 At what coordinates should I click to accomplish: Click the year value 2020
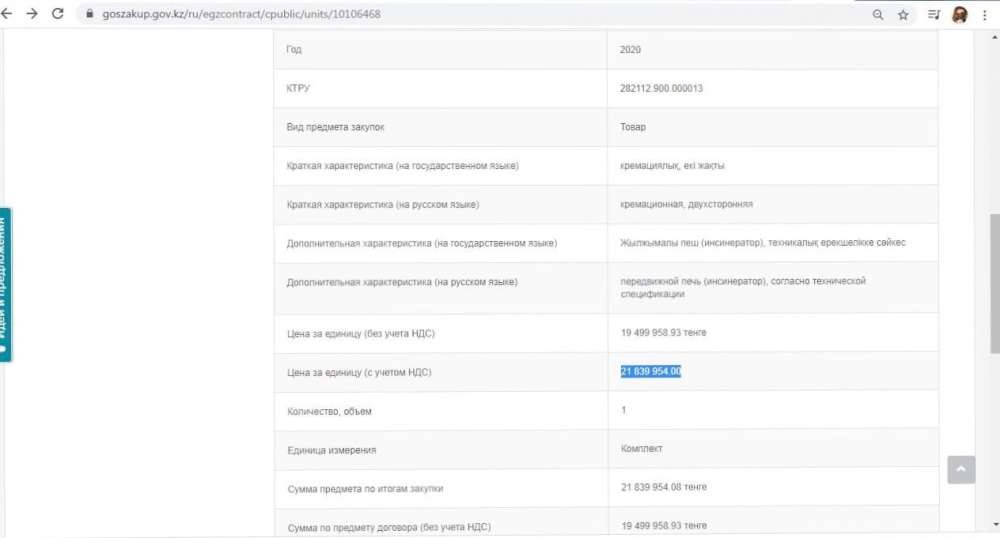coord(630,49)
